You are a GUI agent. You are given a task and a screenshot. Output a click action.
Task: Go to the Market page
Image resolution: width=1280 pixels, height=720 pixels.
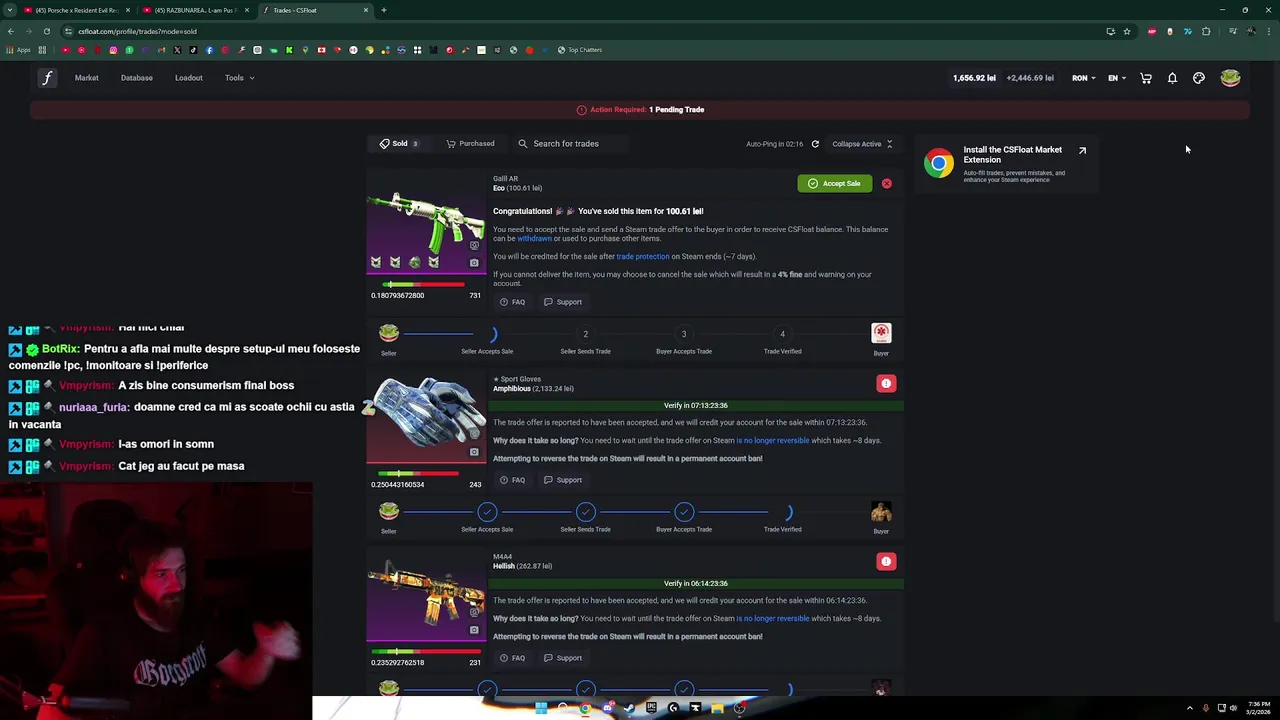pos(86,78)
